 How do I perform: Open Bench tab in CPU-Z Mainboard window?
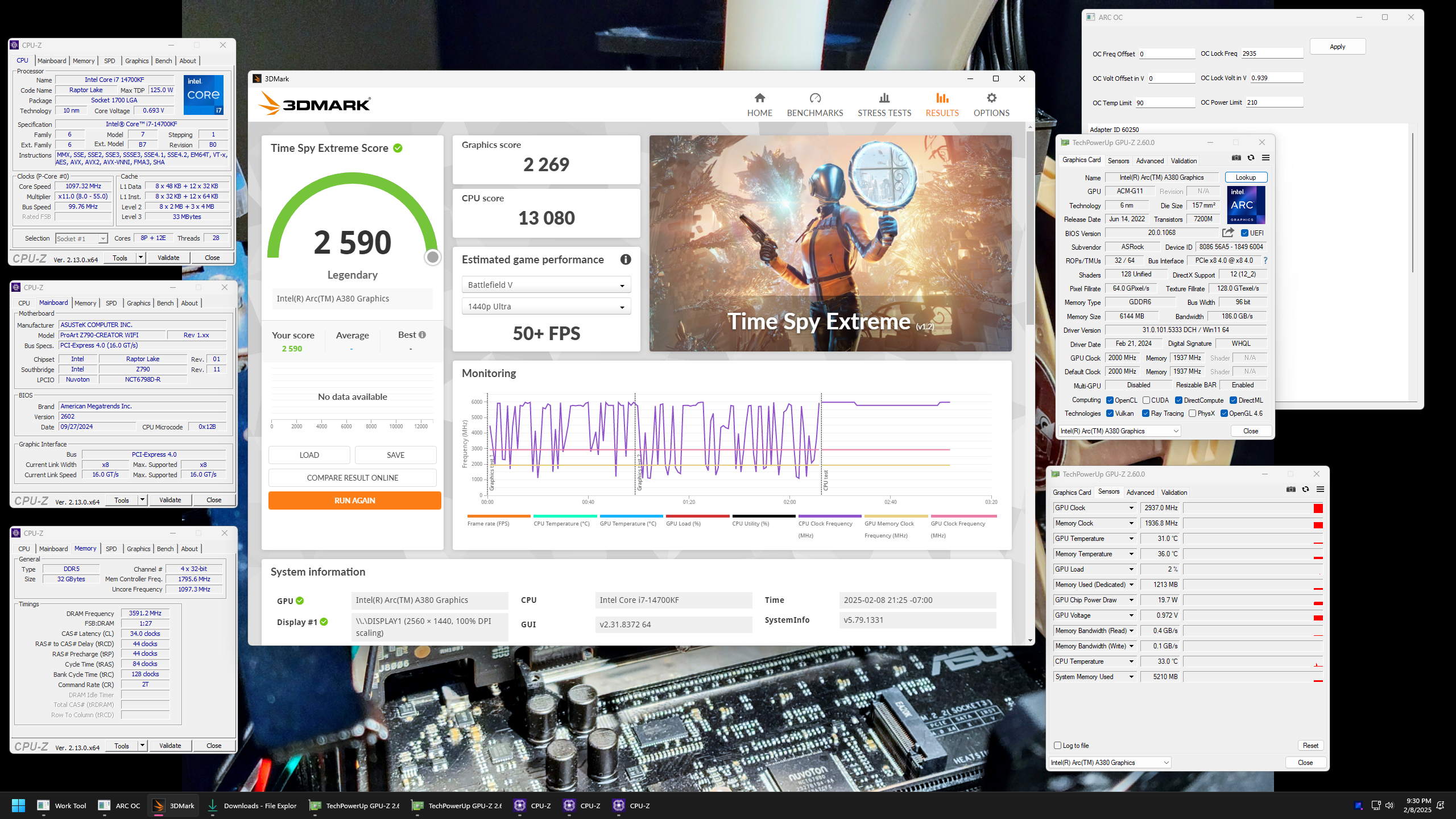click(x=165, y=303)
